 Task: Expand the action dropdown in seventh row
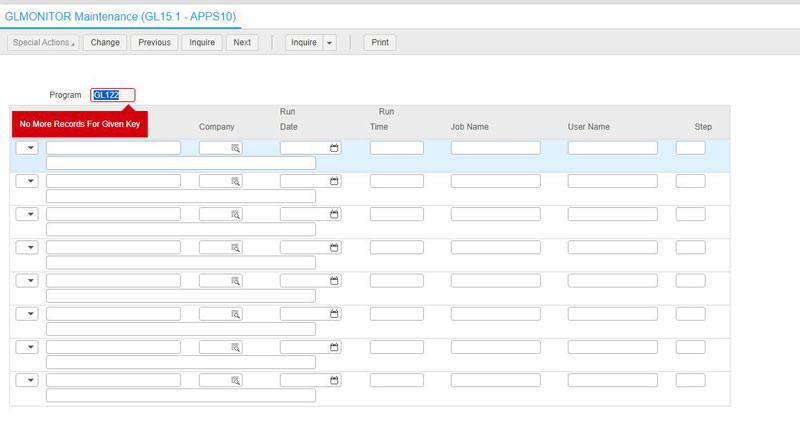[x=27, y=347]
